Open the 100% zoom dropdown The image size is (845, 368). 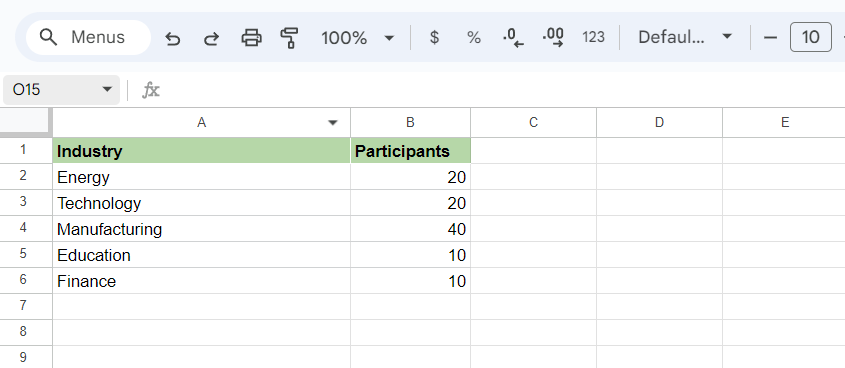point(358,38)
